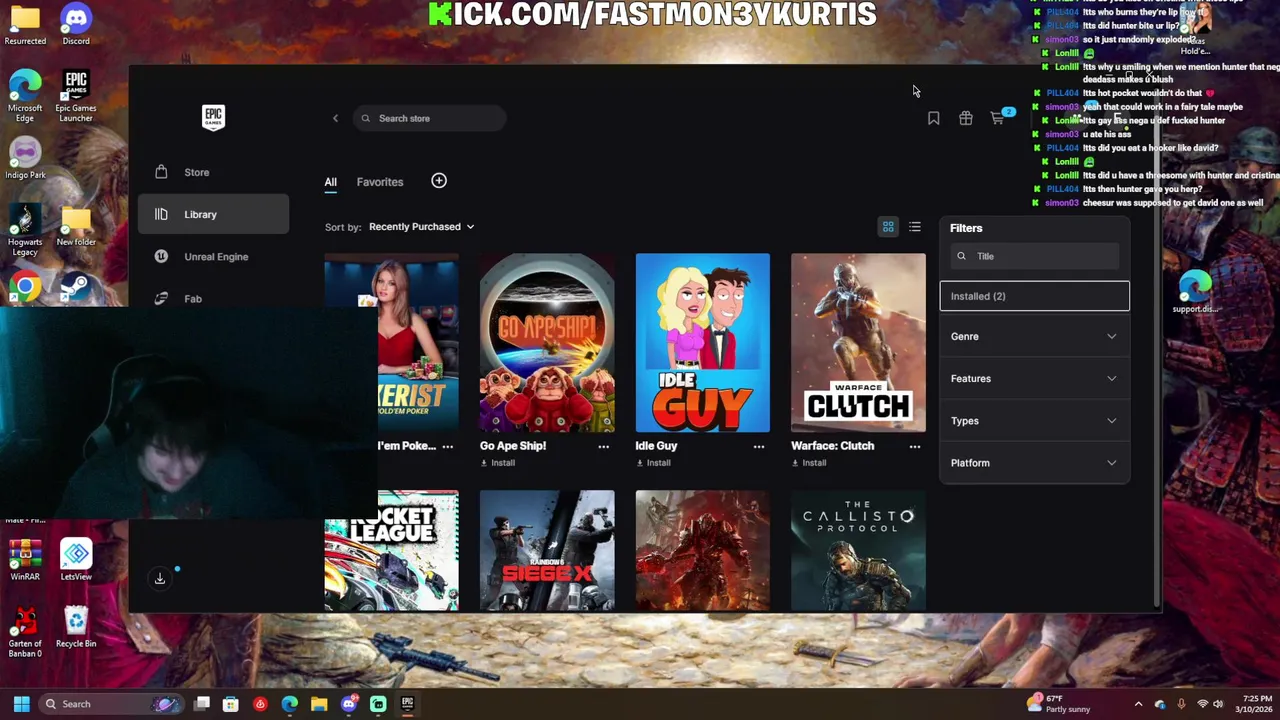This screenshot has width=1280, height=720.
Task: Open LetsView desktop shortcut
Action: tap(76, 560)
